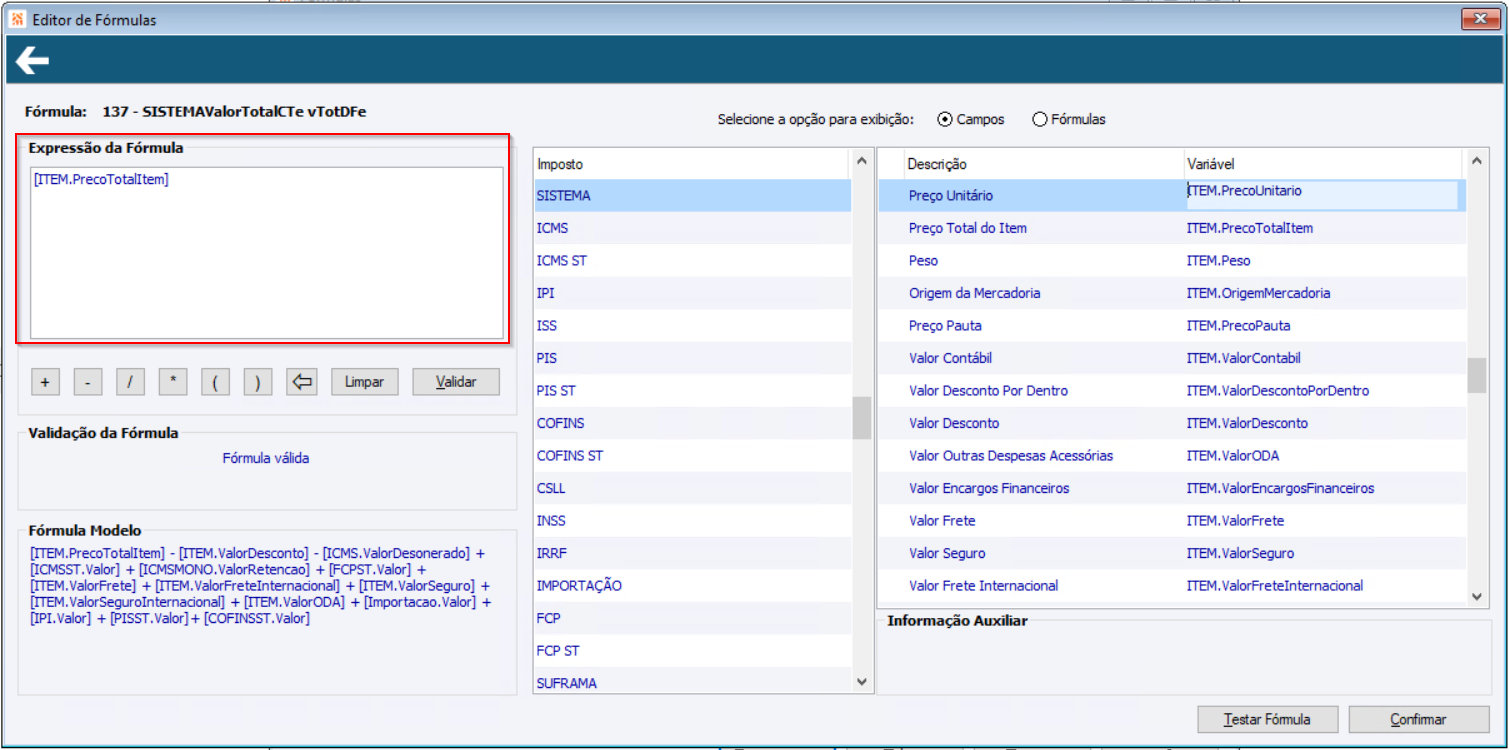The width and height of the screenshot is (1509, 750).
Task: Select ISS in the Imposto list
Action: coord(692,326)
